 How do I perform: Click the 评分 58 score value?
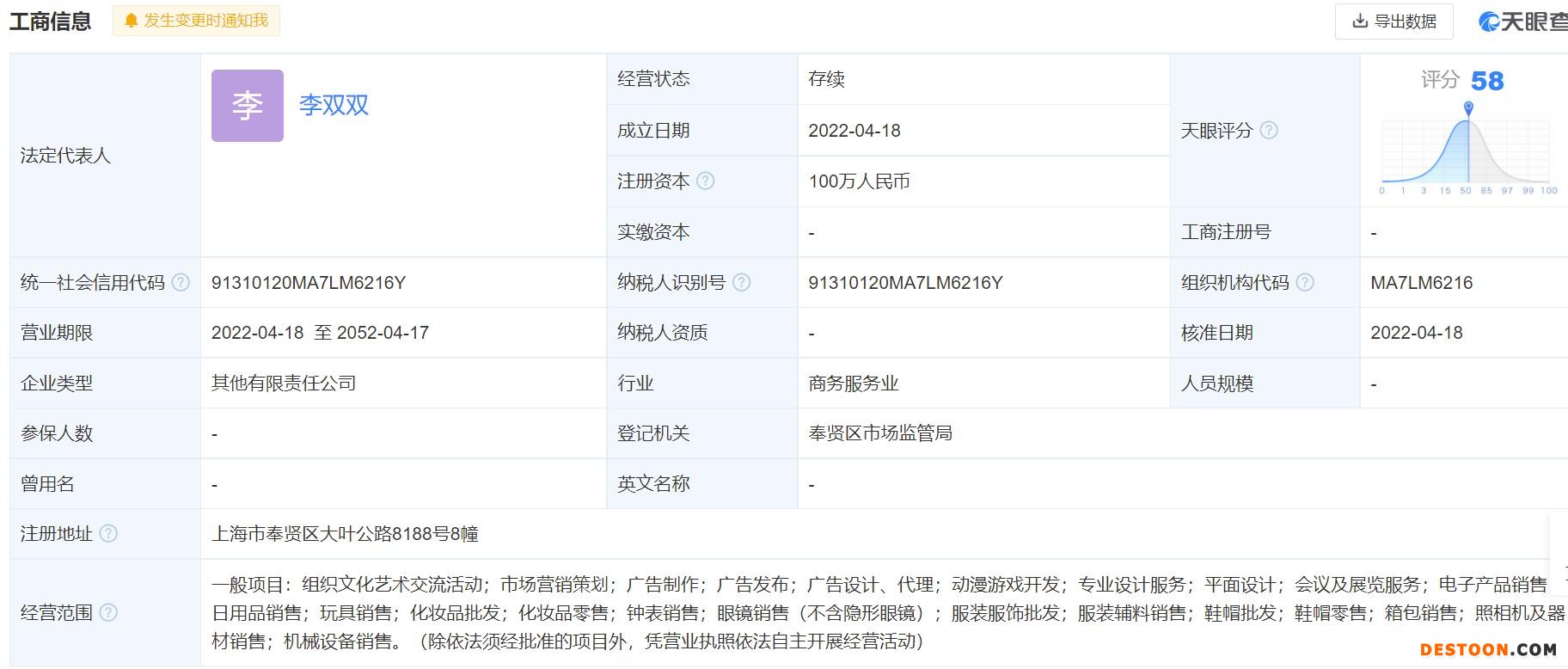pos(1486,81)
